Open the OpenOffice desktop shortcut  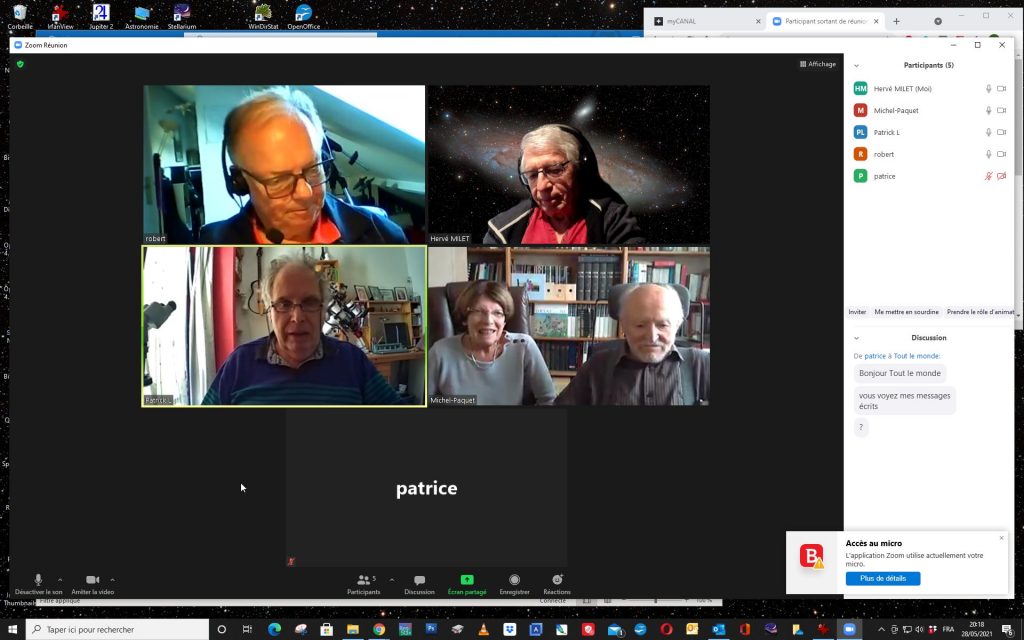coord(304,17)
